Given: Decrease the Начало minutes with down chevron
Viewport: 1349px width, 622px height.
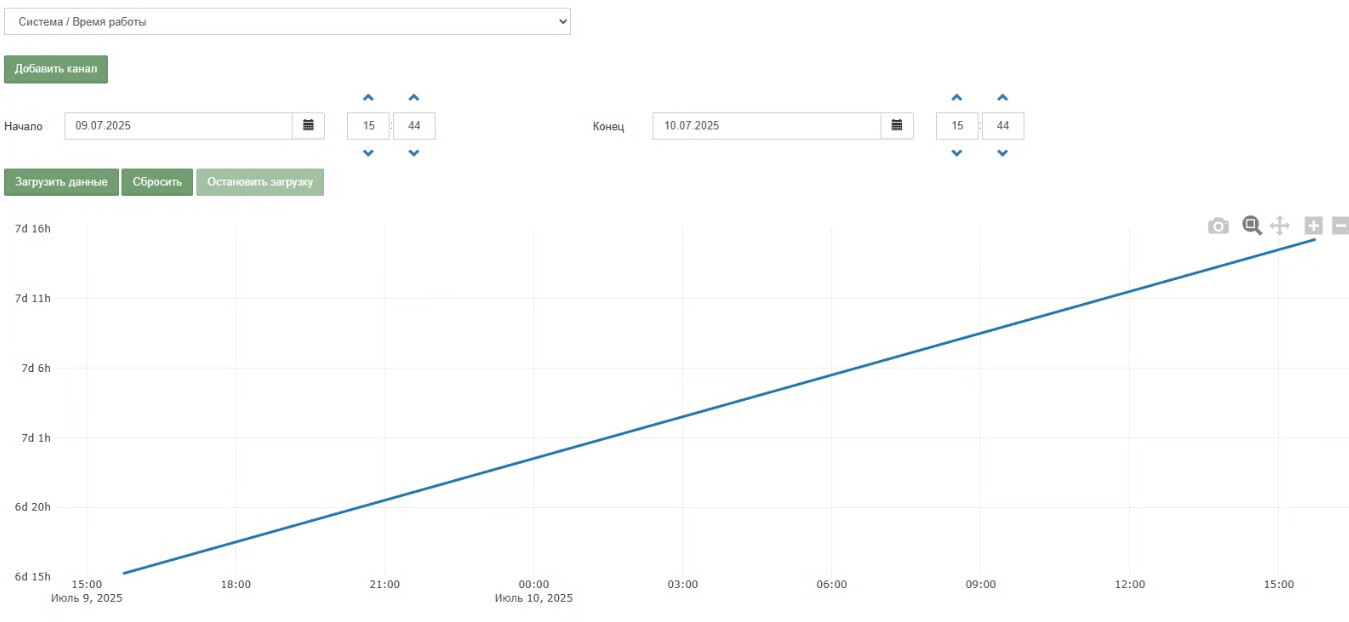Looking at the screenshot, I should click(414, 153).
